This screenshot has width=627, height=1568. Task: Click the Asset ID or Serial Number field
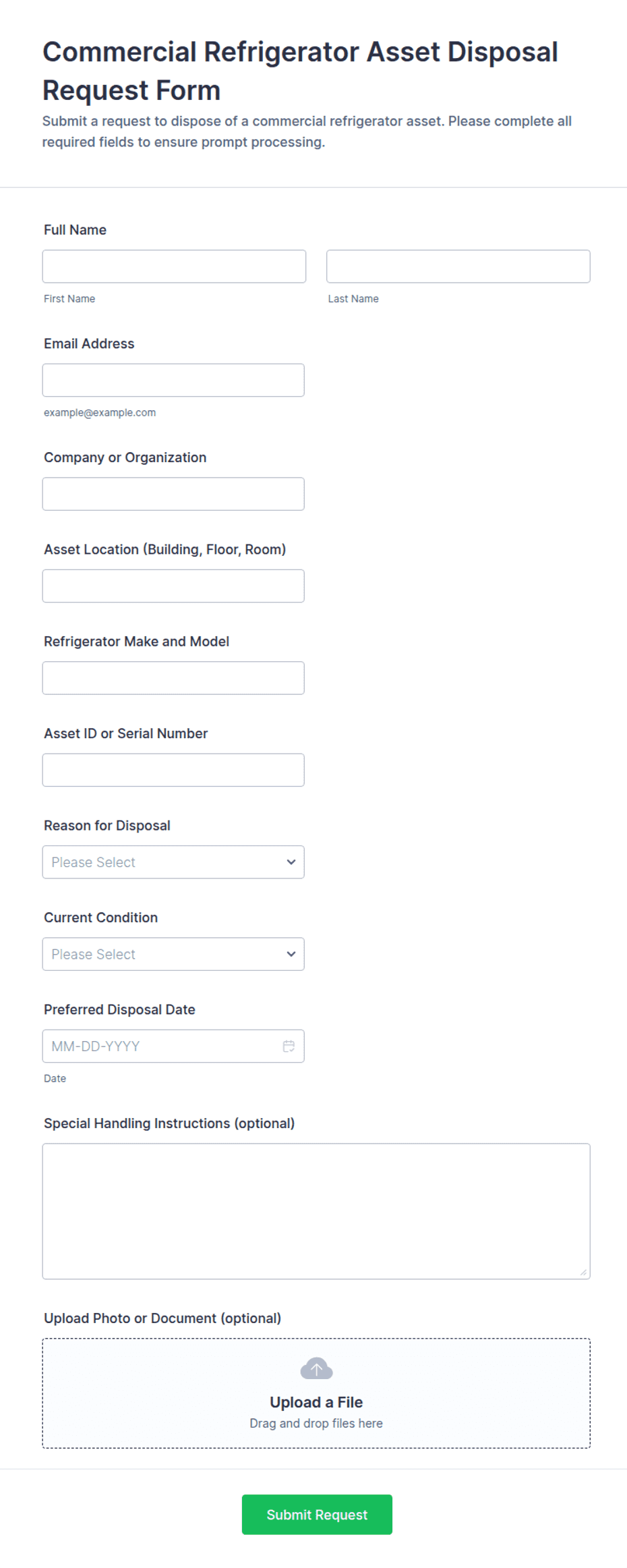point(173,770)
